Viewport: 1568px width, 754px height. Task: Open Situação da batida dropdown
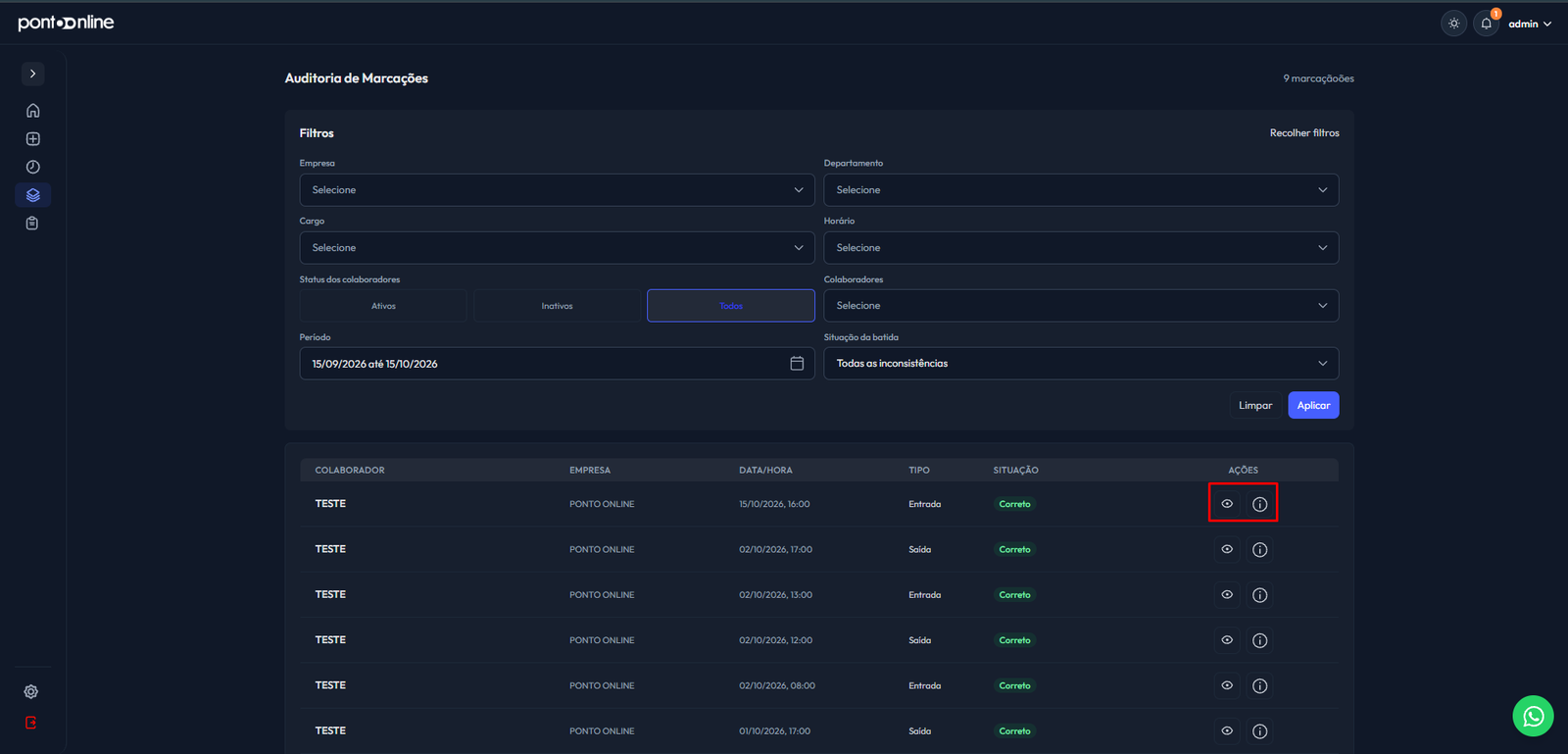pyautogui.click(x=1081, y=364)
